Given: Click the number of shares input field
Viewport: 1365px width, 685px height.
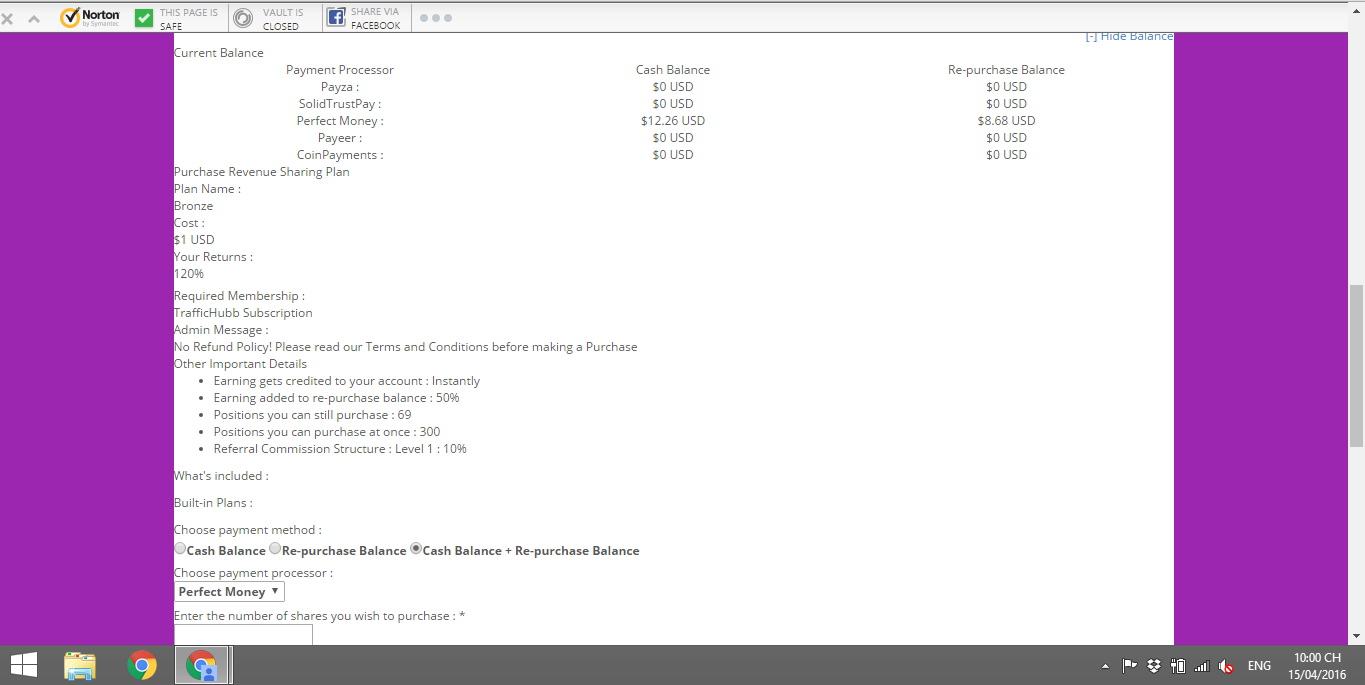Looking at the screenshot, I should [x=243, y=635].
